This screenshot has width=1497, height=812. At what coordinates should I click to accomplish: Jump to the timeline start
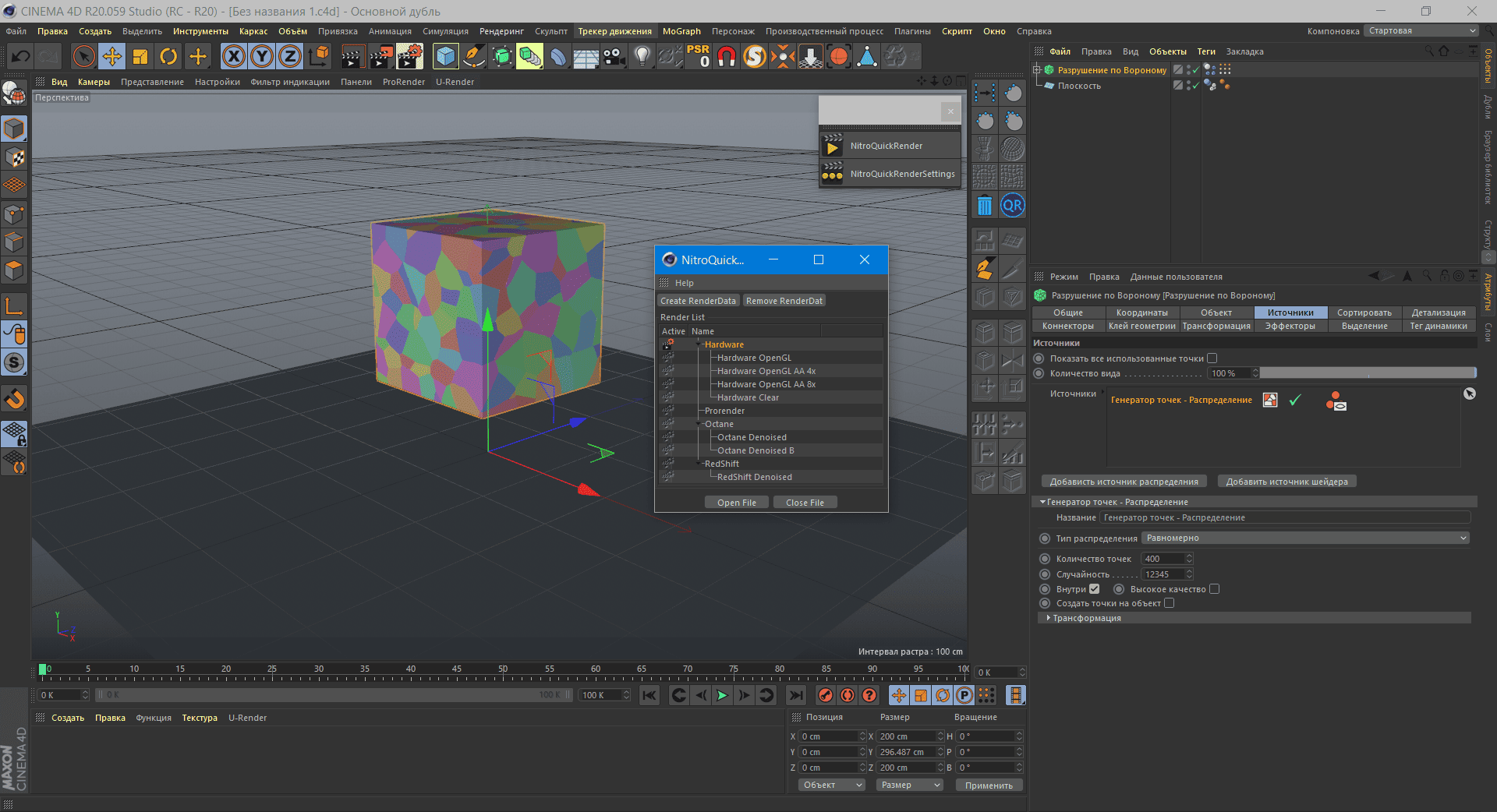pyautogui.click(x=649, y=695)
